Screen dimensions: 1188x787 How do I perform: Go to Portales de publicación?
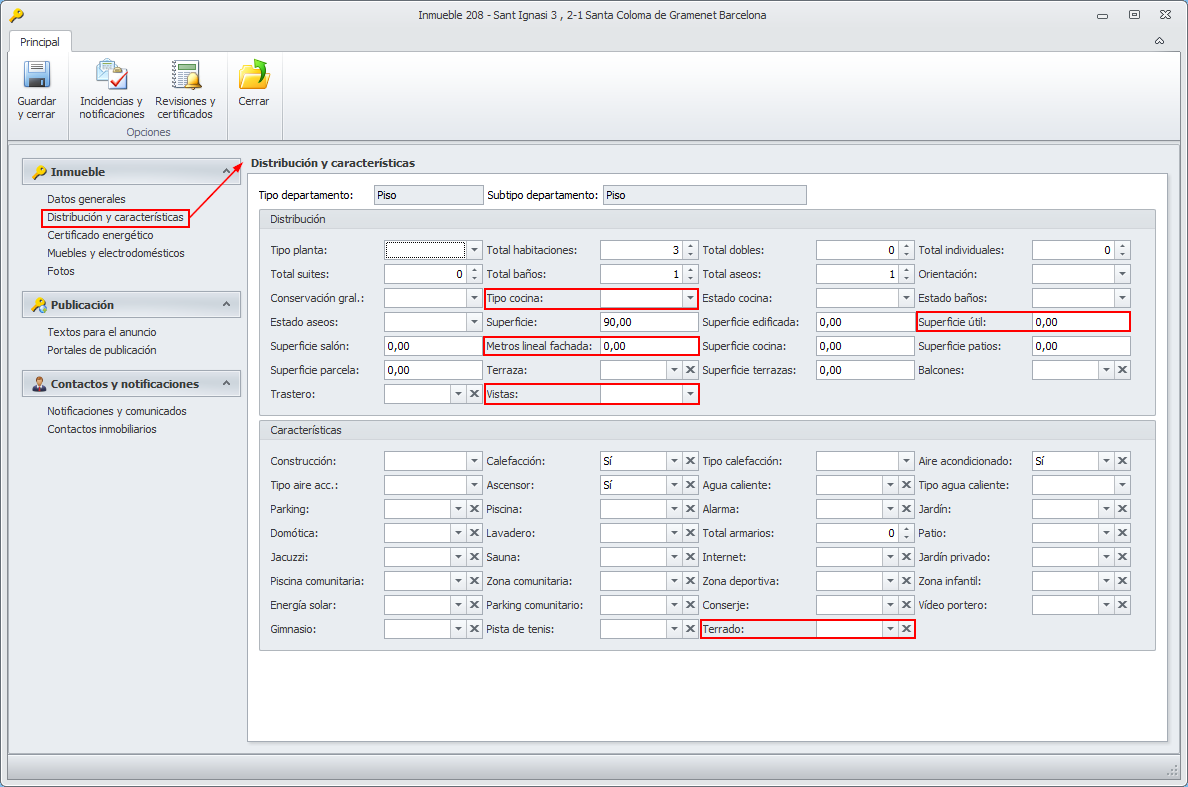coord(101,350)
